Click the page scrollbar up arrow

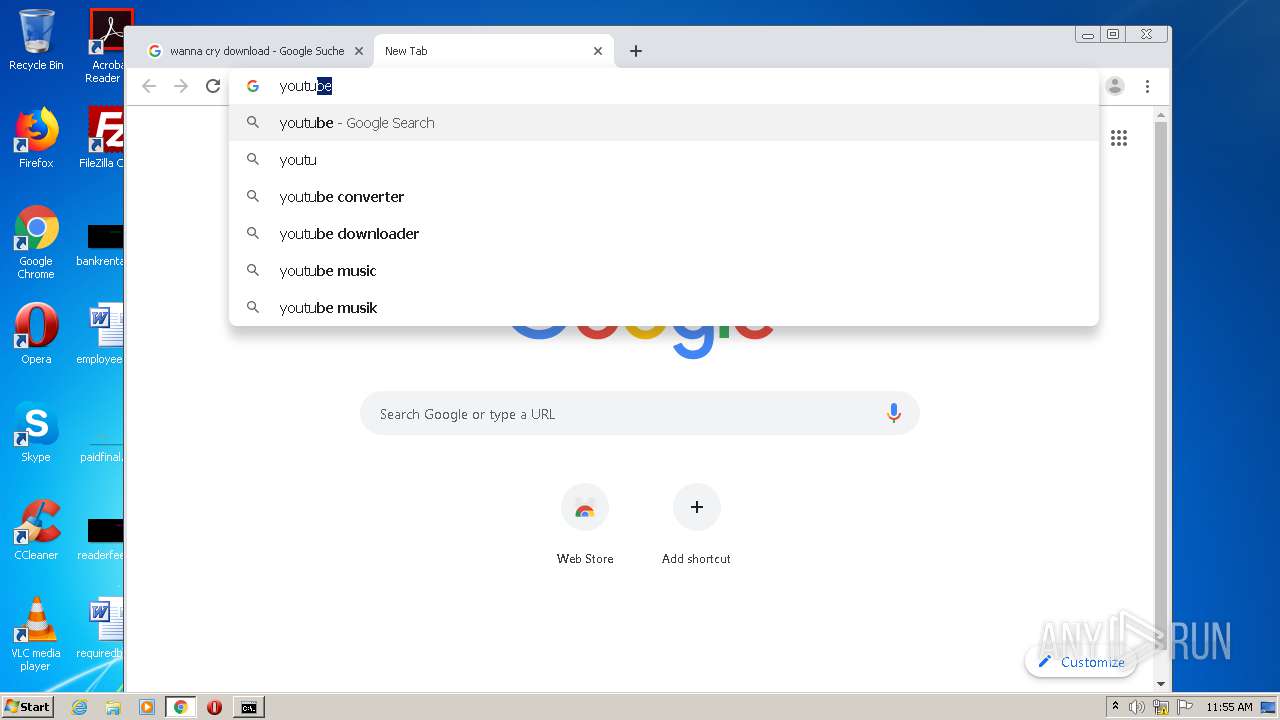1161,115
